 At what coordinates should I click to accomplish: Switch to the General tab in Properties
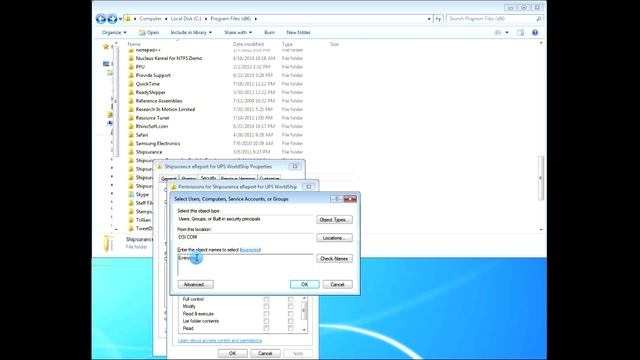pos(169,179)
